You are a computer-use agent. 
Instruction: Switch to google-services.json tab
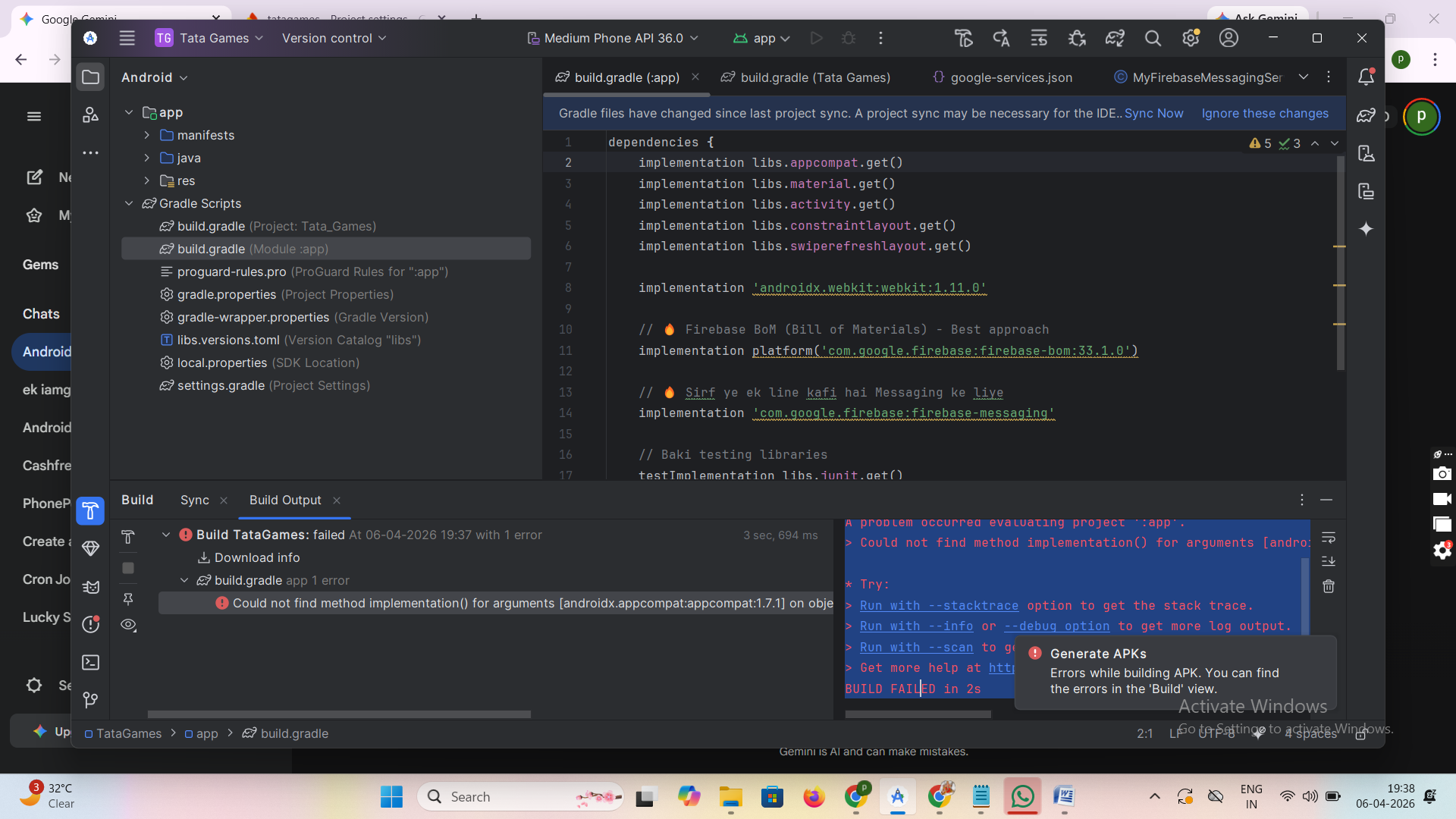coord(1003,77)
